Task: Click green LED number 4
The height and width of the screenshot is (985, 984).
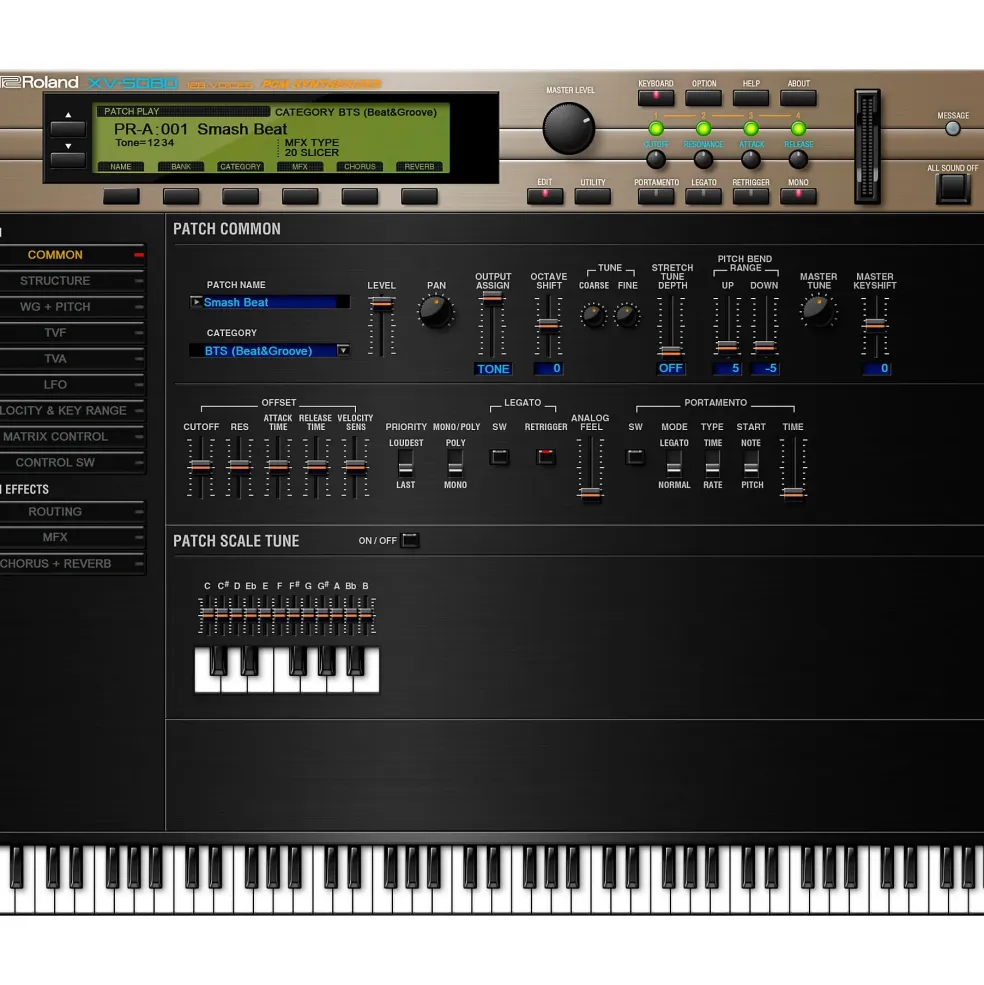Action: [x=798, y=129]
